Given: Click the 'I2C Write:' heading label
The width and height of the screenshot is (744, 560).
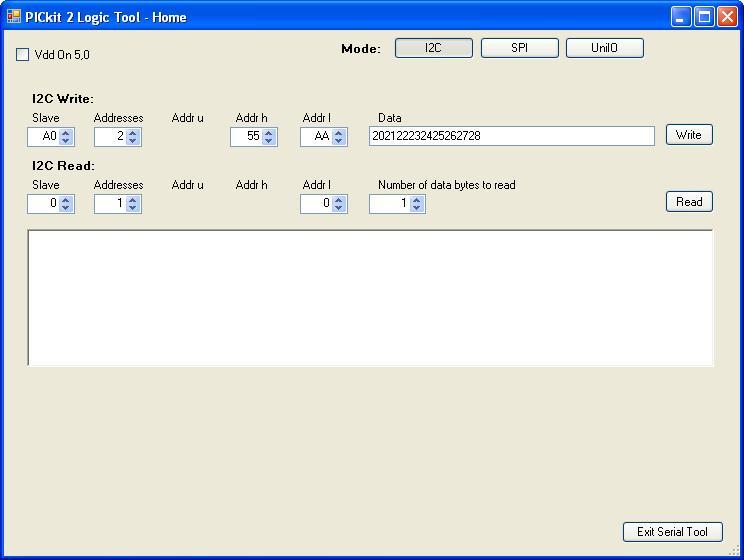Looking at the screenshot, I should pos(63,99).
